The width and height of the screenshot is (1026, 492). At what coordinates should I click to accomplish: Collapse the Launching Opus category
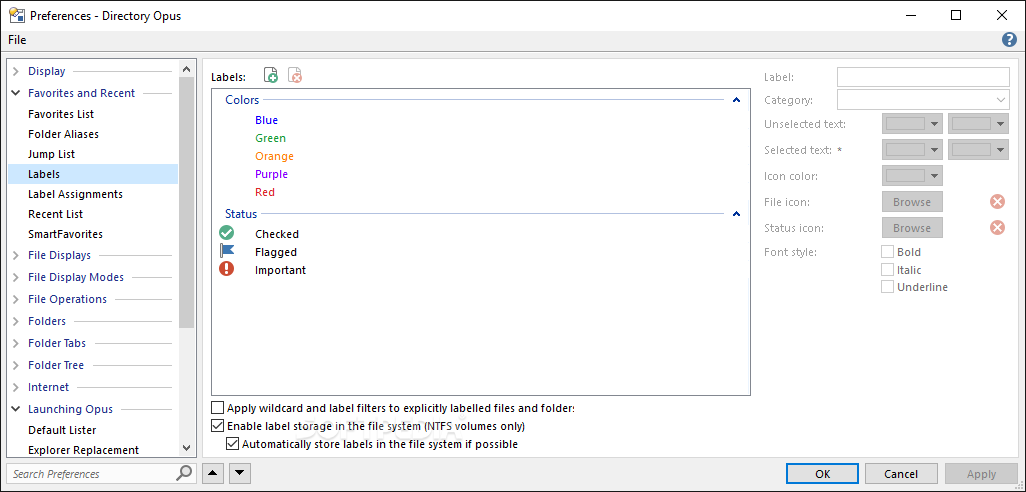16,409
